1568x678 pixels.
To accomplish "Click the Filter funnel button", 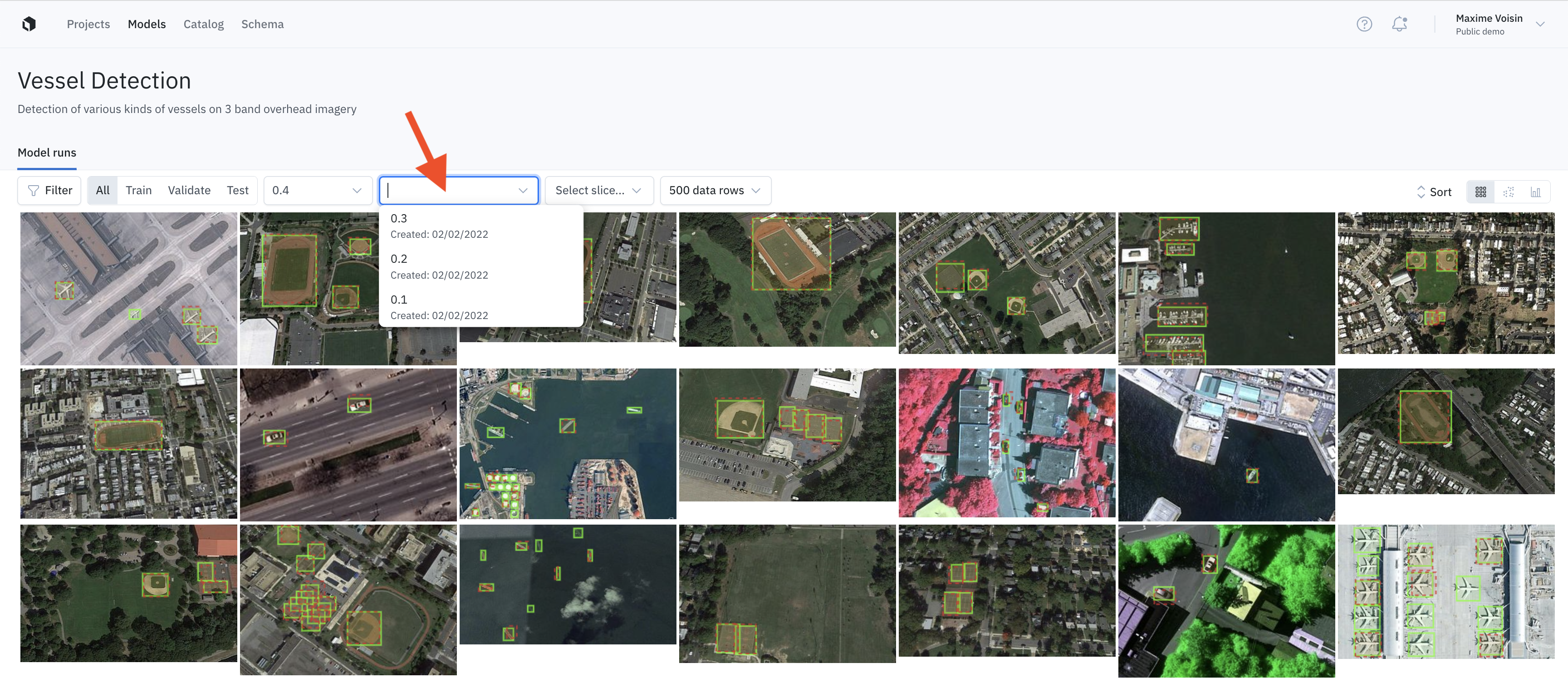I will [x=49, y=191].
